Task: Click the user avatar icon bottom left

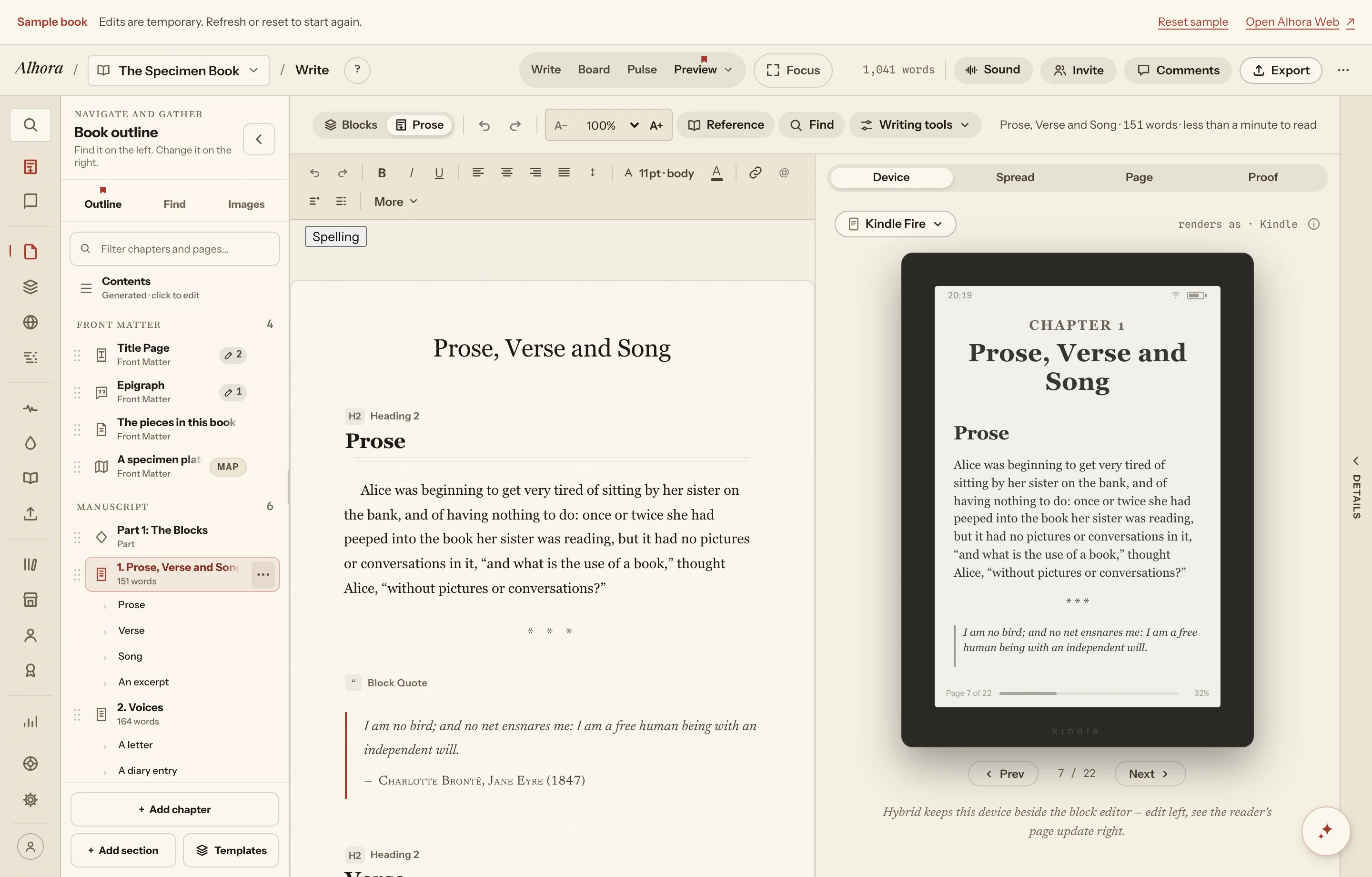Action: click(x=30, y=846)
